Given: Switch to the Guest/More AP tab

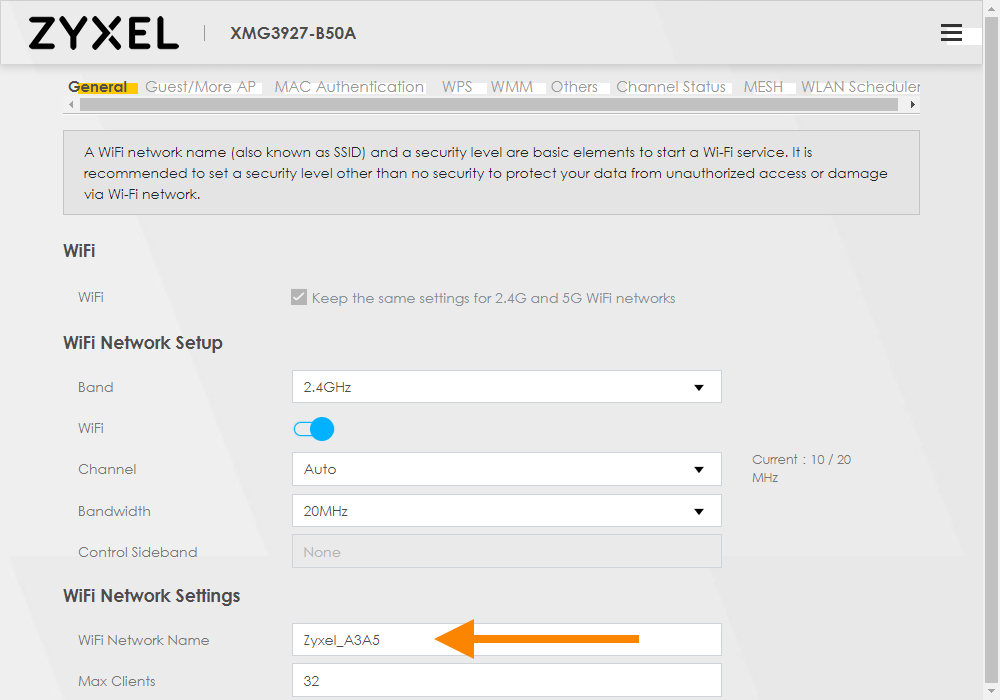Looking at the screenshot, I should click(x=201, y=87).
